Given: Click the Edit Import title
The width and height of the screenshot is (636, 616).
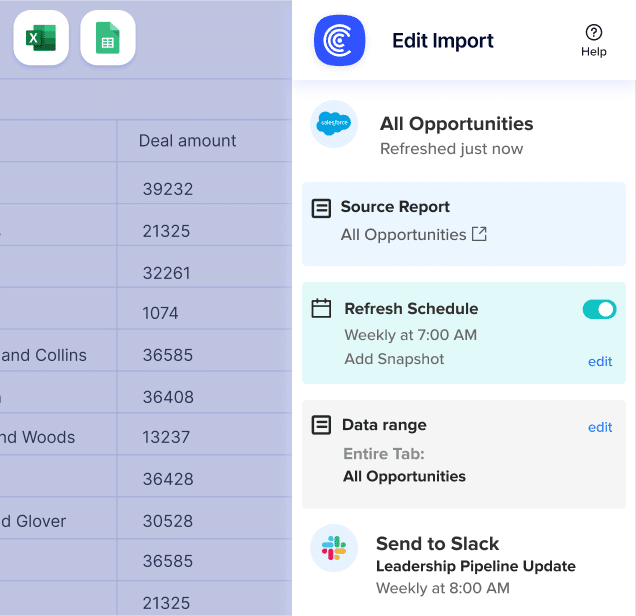Looking at the screenshot, I should [443, 41].
